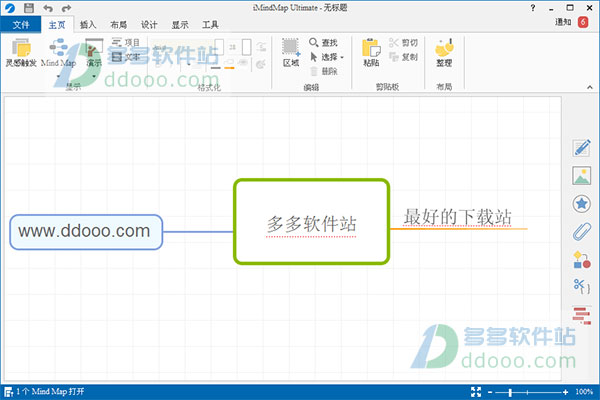
Task: Switch to Mind Map view
Action: tap(59, 52)
